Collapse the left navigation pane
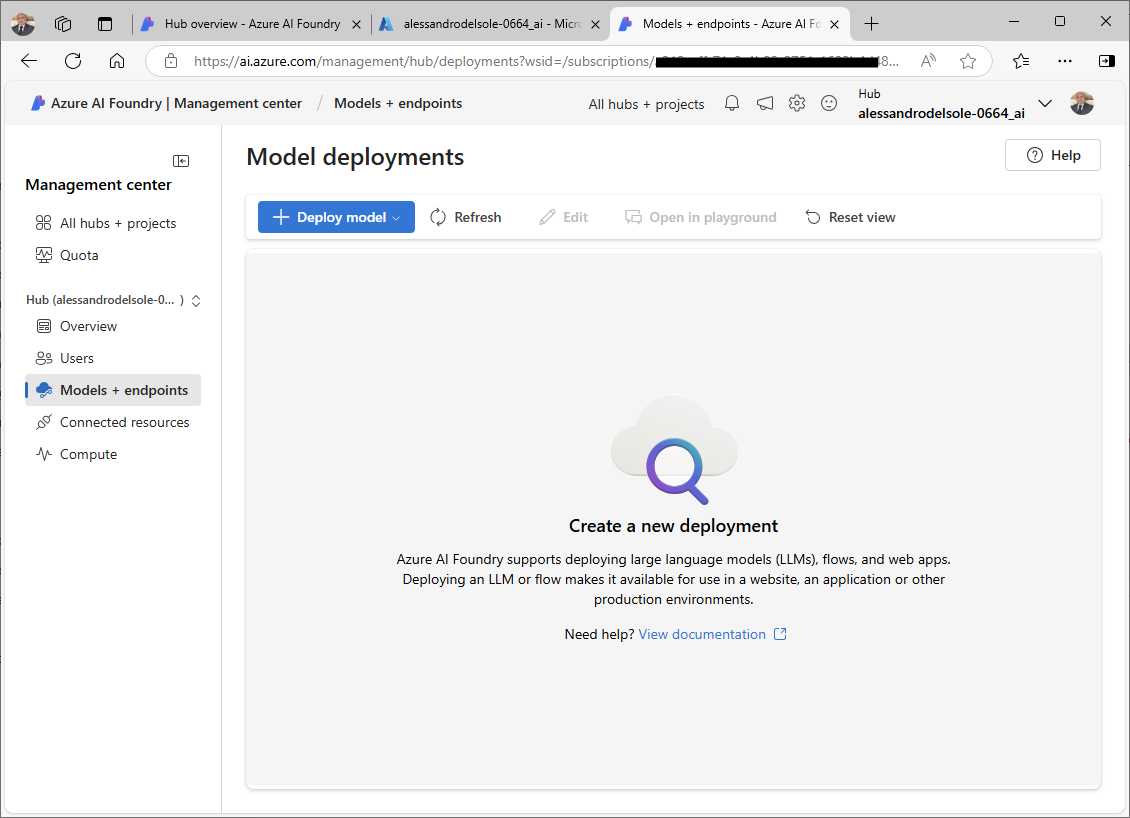This screenshot has height=818, width=1130. (181, 161)
